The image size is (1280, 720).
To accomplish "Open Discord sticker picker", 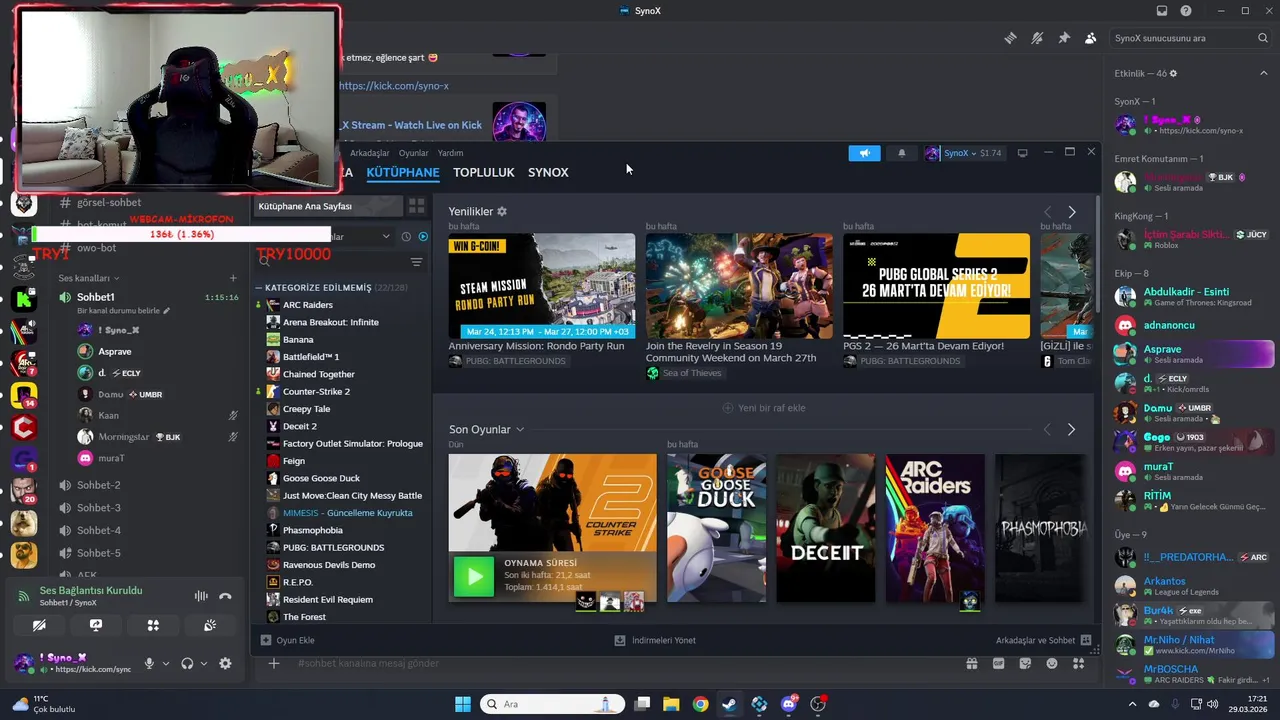I will pos(1025,663).
